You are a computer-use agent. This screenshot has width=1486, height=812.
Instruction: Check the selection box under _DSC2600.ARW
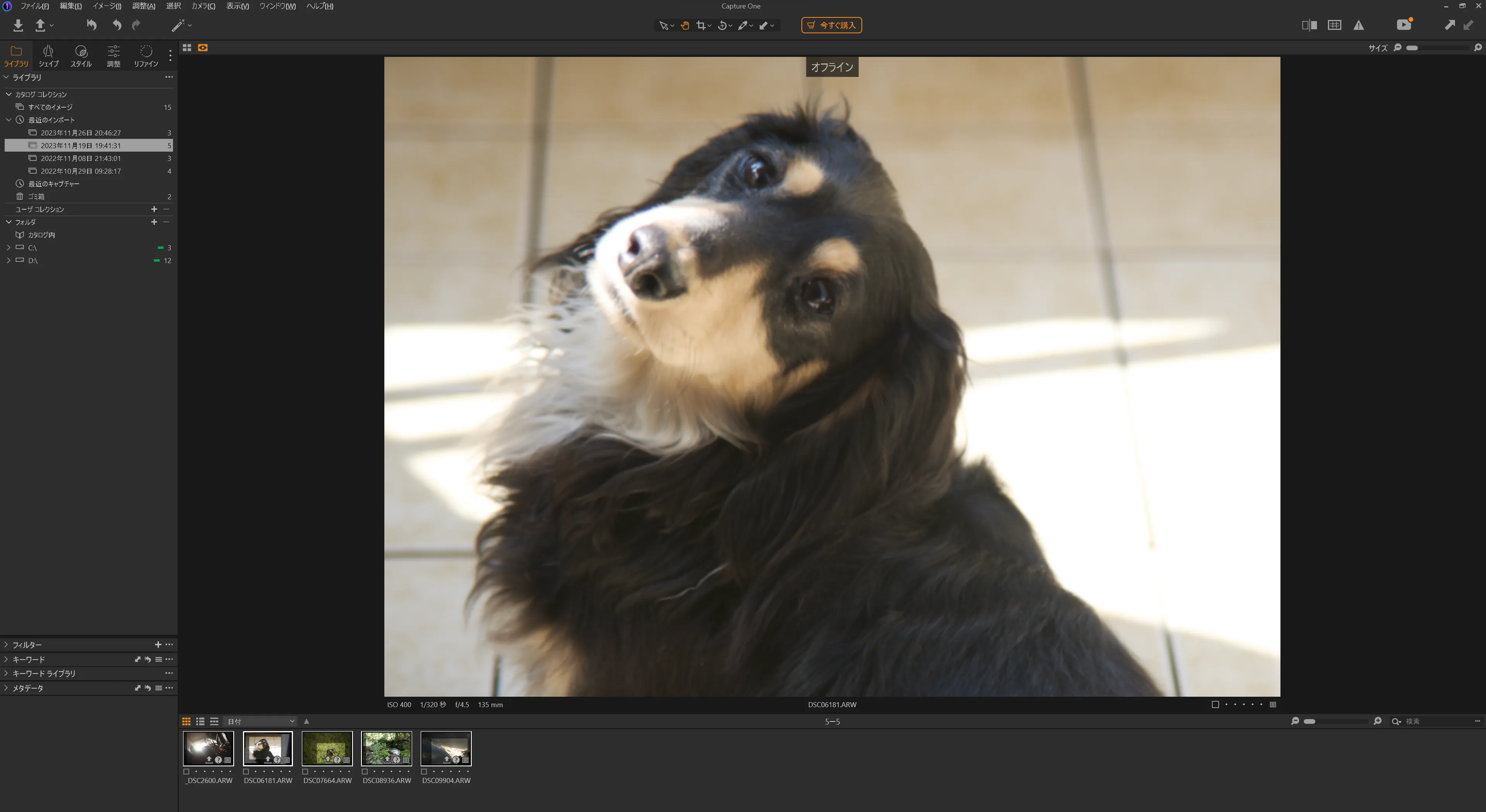tap(186, 772)
